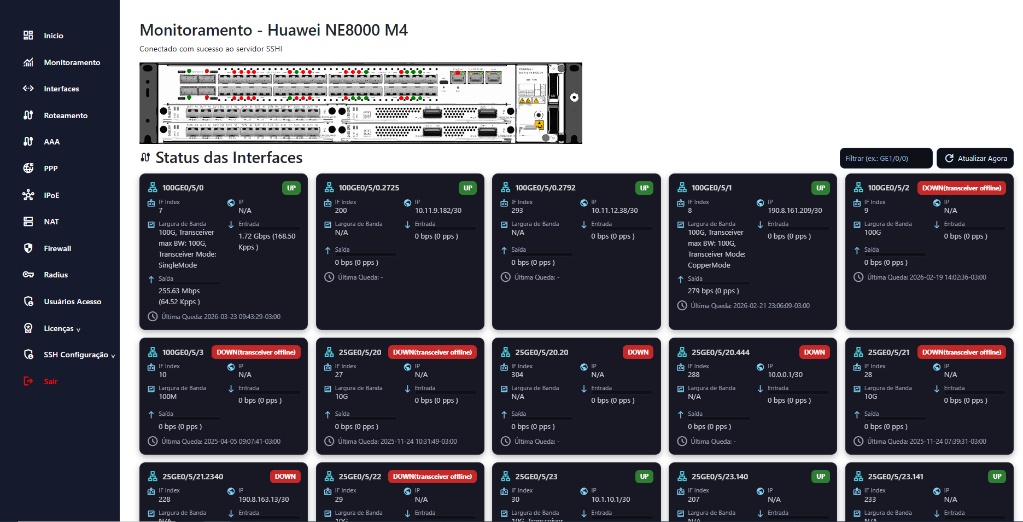Click IP value 190.8.161.209/30
Screen dimensions: 1023x522
point(795,211)
